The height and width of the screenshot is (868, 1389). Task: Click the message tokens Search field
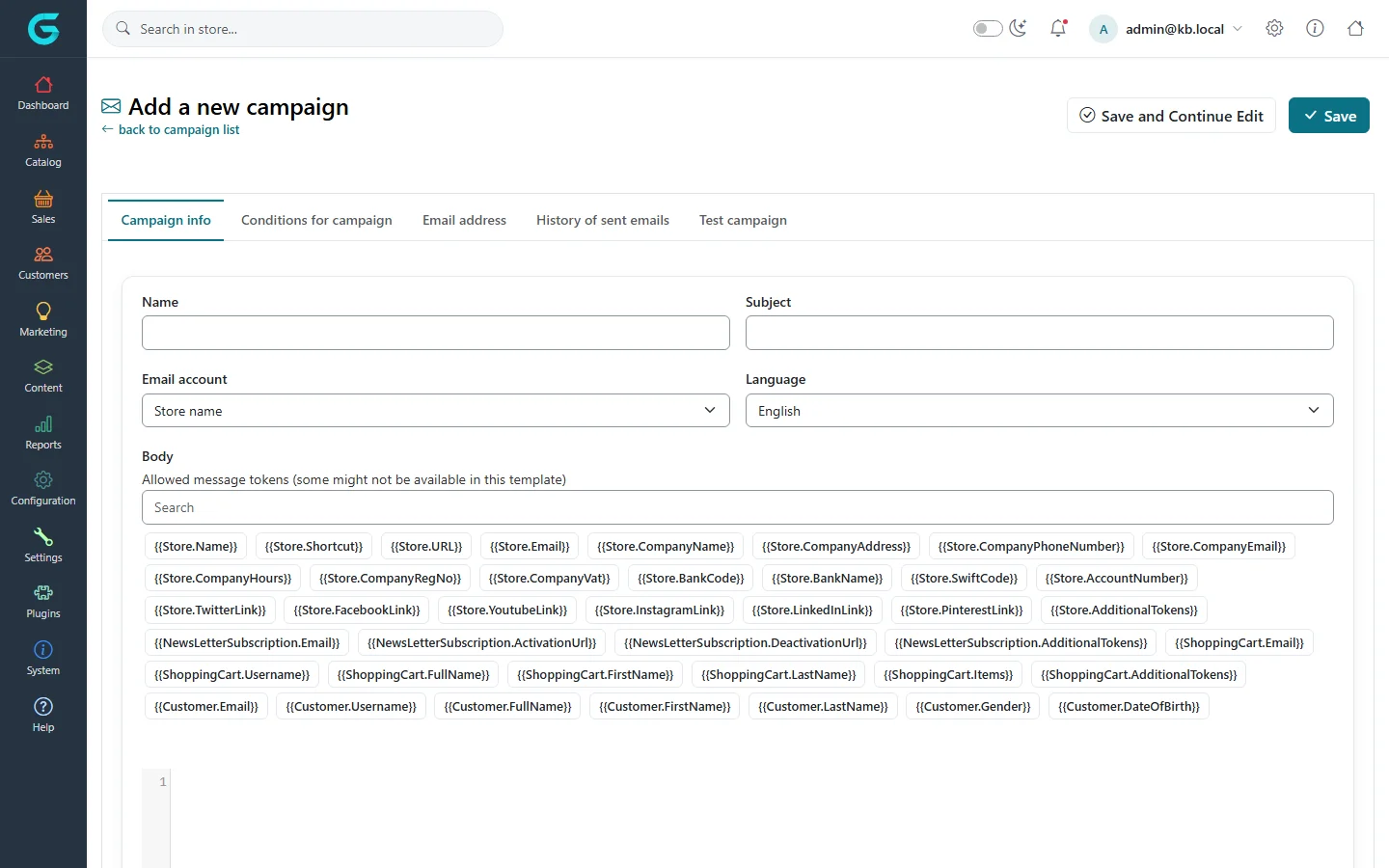click(x=738, y=507)
